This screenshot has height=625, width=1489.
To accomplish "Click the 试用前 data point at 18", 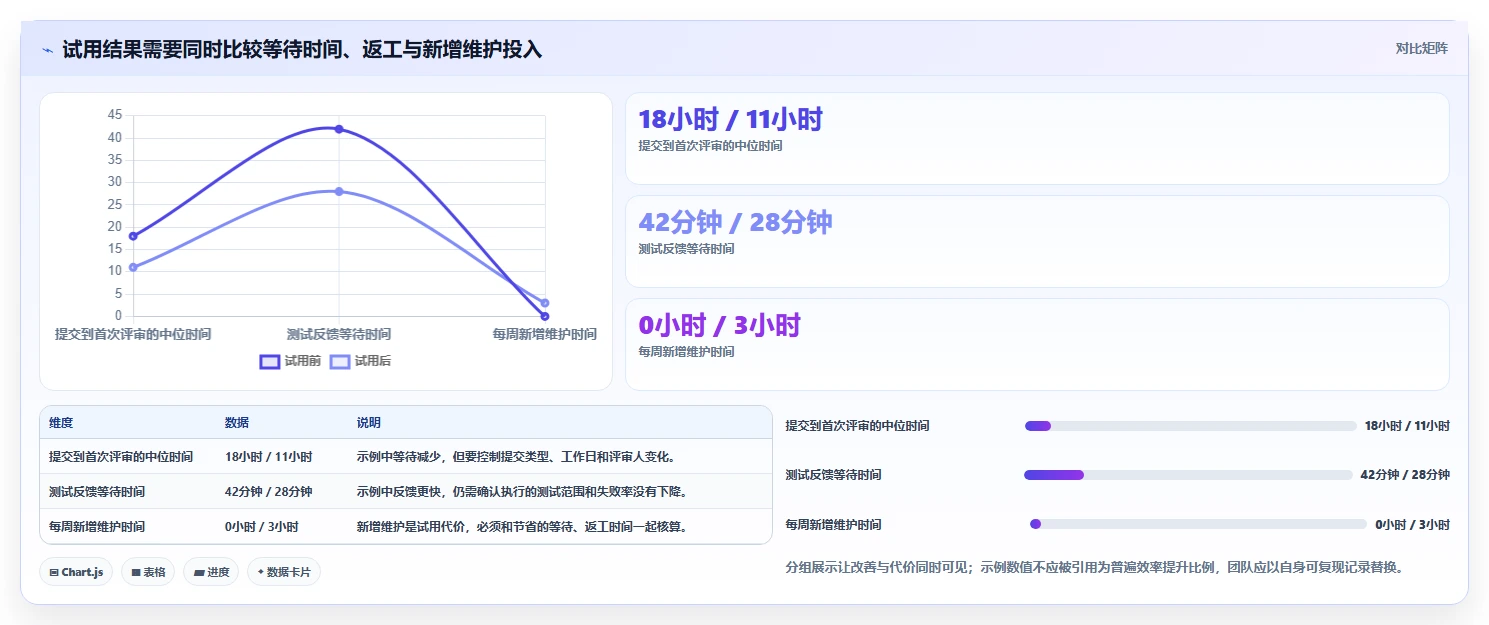I will tap(133, 236).
